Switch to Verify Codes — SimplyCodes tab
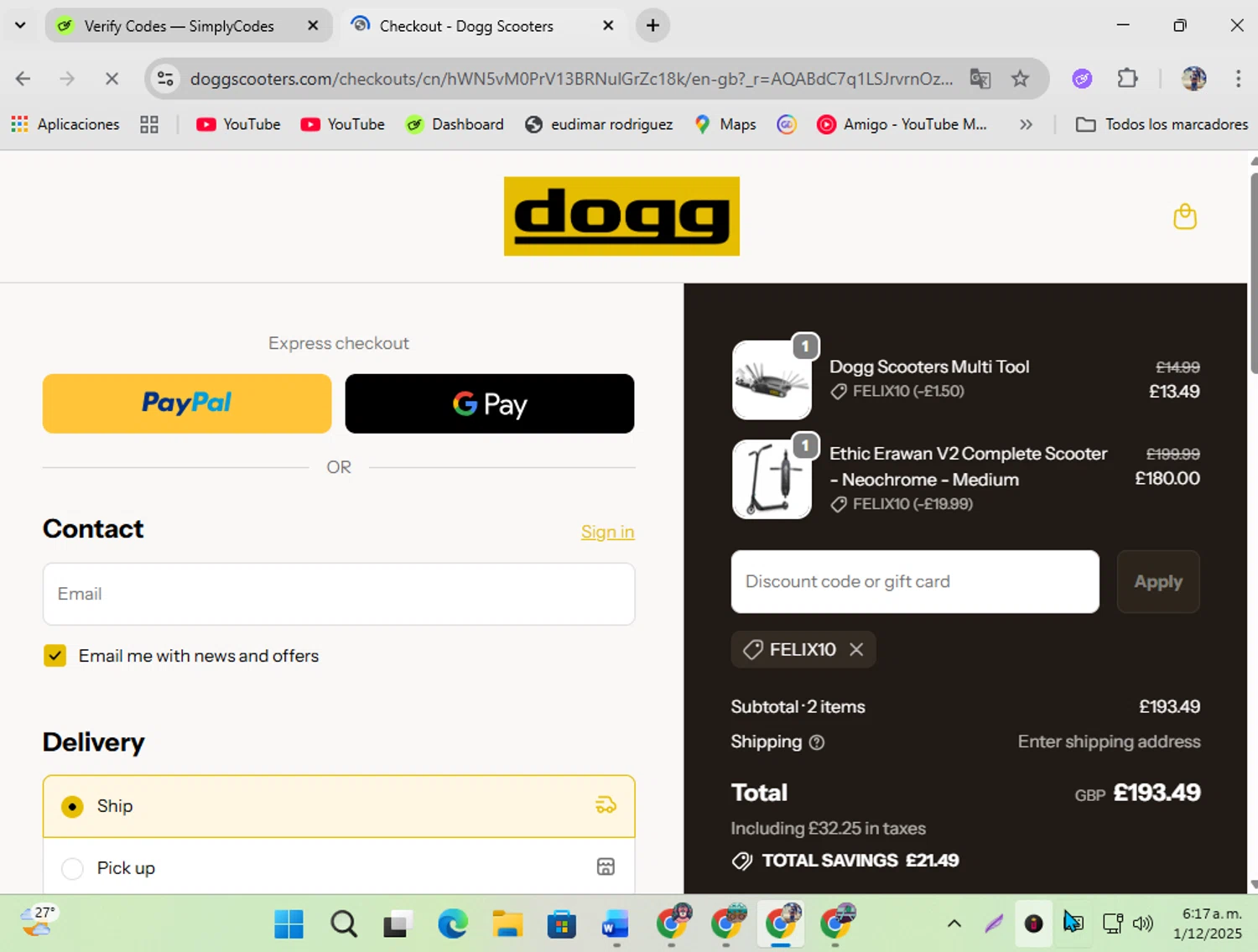The image size is (1258, 952). [179, 26]
